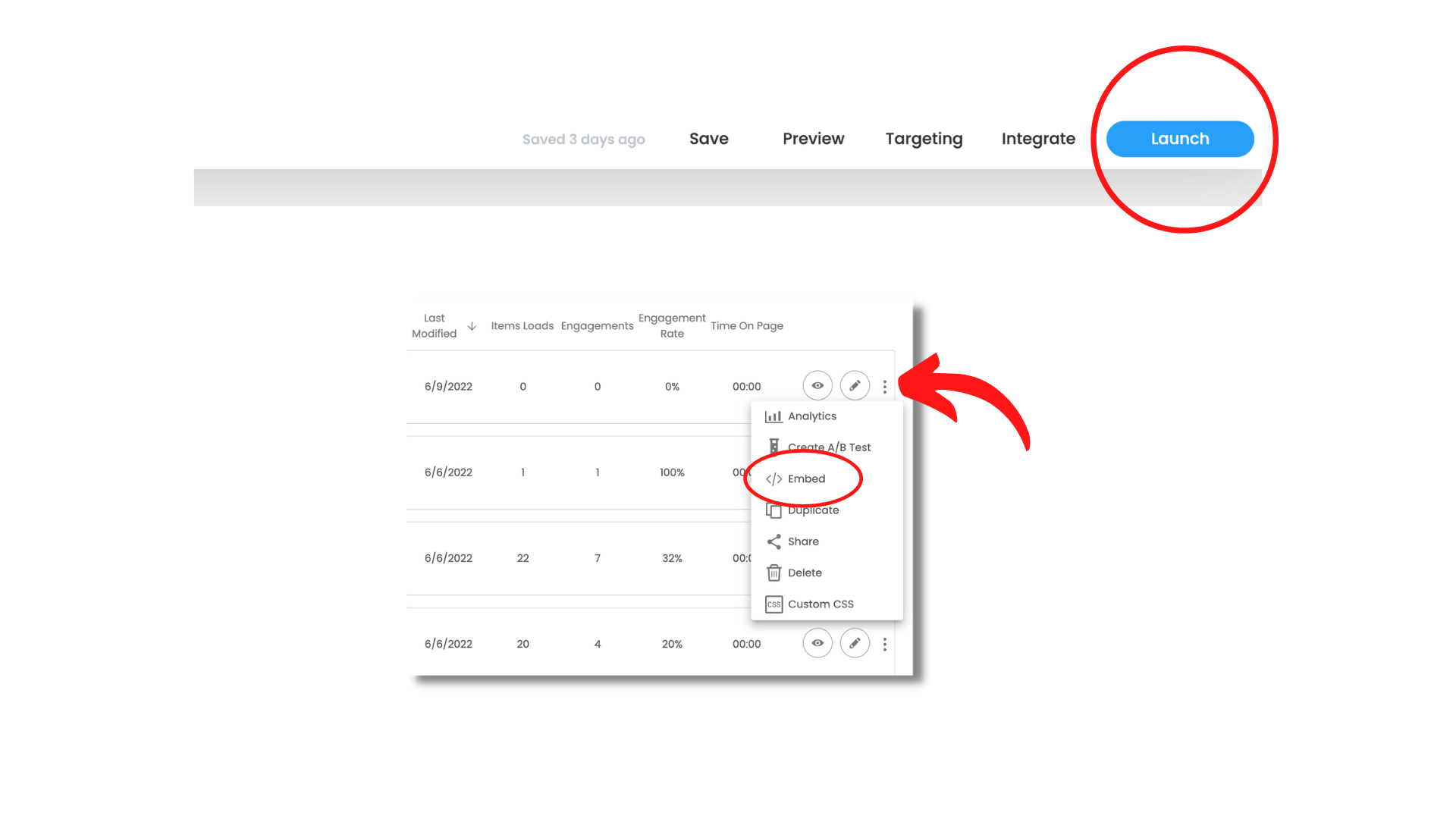Click the 100% engagement rate cell
This screenshot has height=819, width=1456.
click(672, 472)
